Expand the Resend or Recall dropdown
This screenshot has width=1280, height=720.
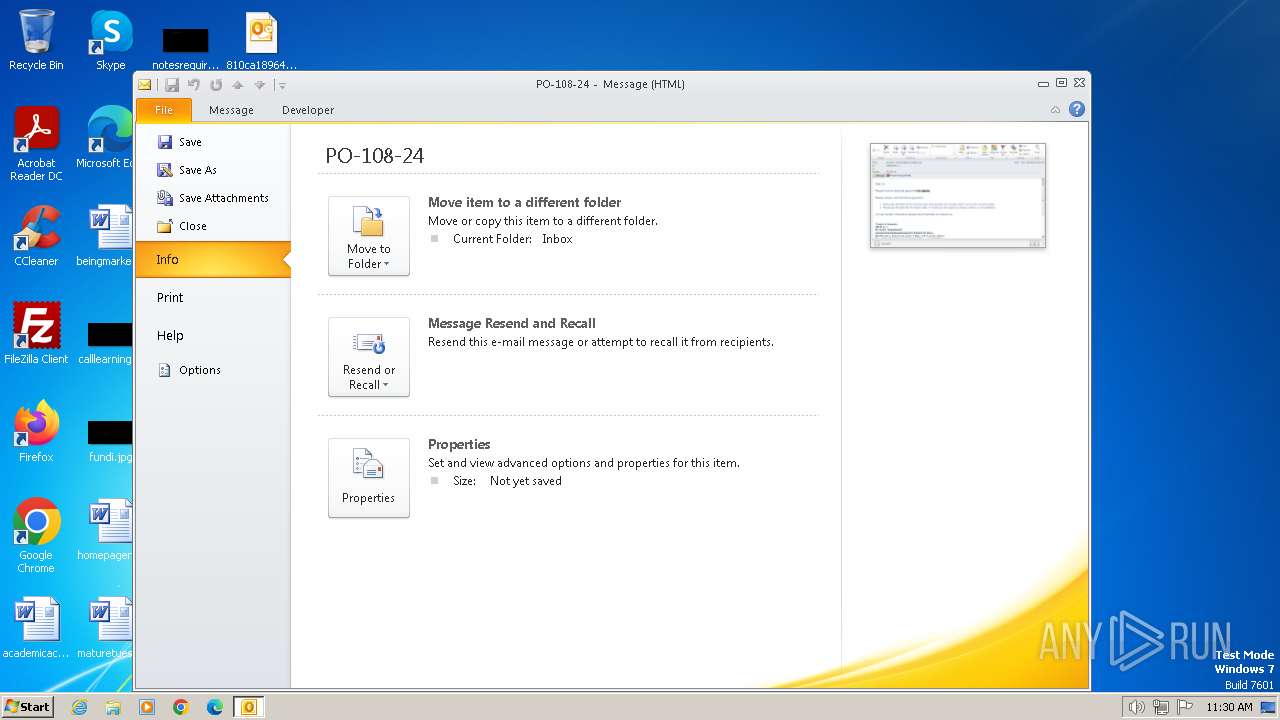[x=369, y=357]
